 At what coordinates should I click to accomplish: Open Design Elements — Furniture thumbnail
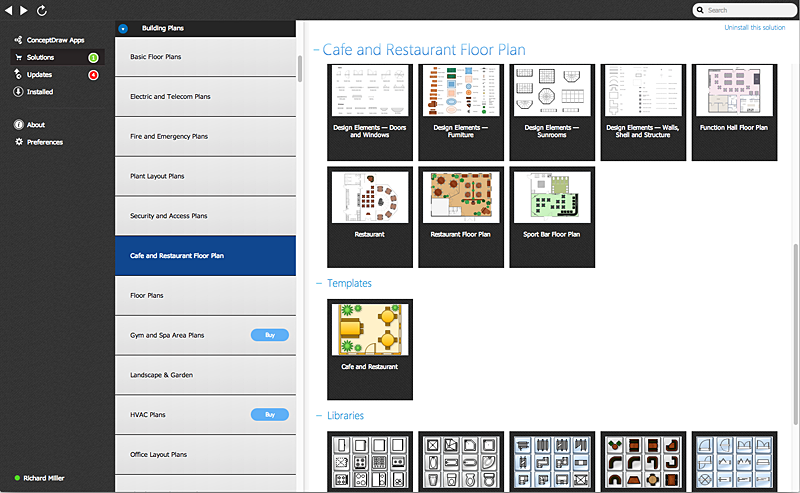461,112
